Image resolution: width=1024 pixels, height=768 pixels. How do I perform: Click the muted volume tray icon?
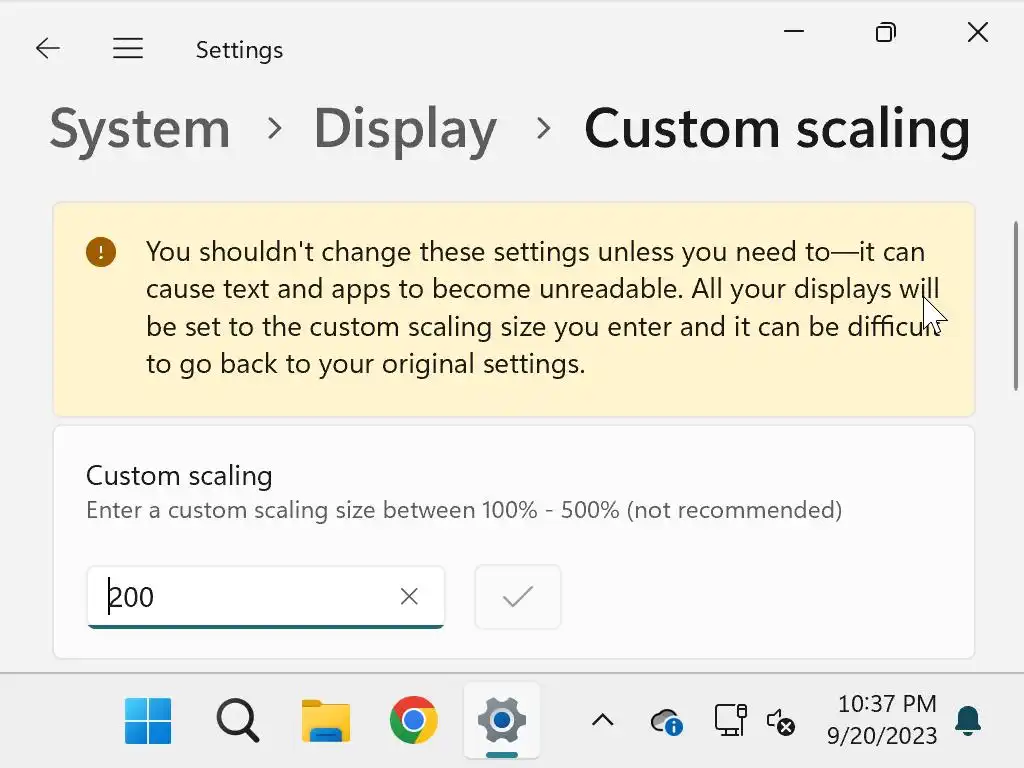tap(780, 721)
